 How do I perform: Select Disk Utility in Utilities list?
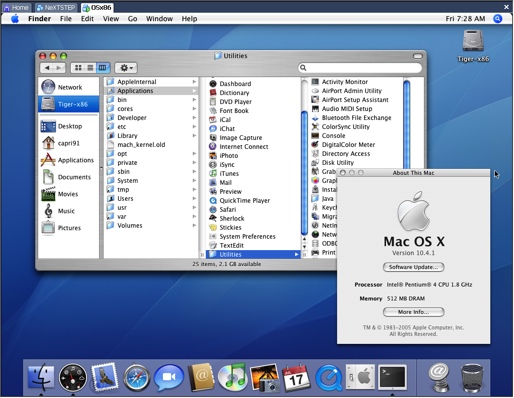(x=338, y=163)
